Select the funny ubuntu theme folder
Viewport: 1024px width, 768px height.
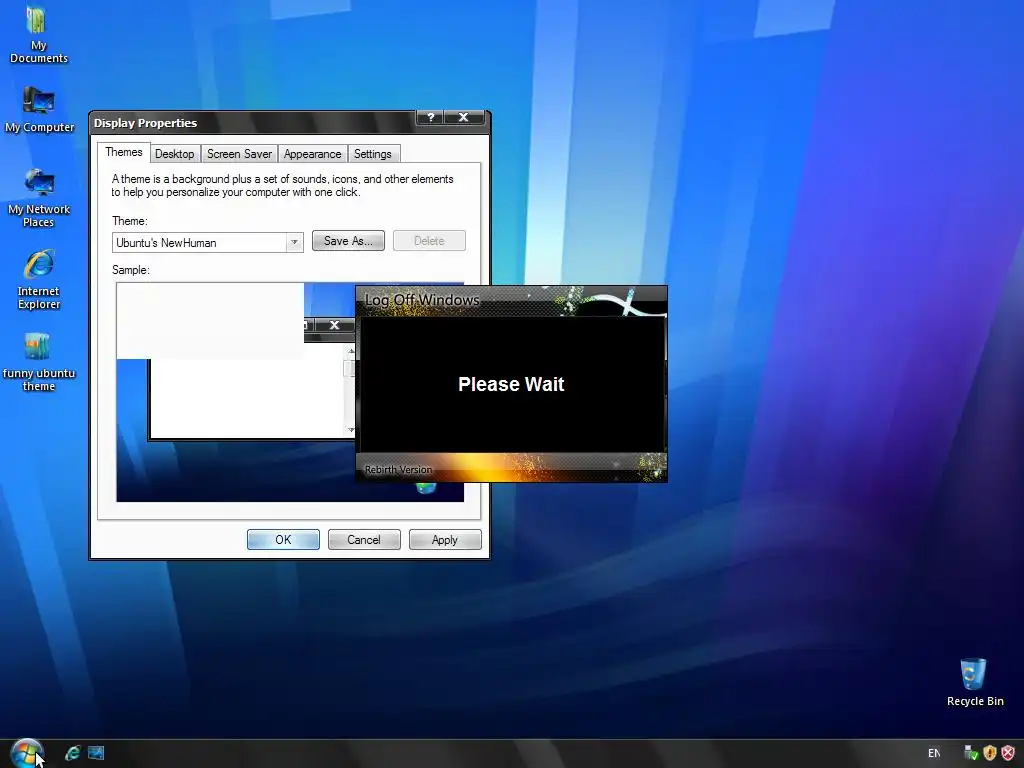pos(39,362)
